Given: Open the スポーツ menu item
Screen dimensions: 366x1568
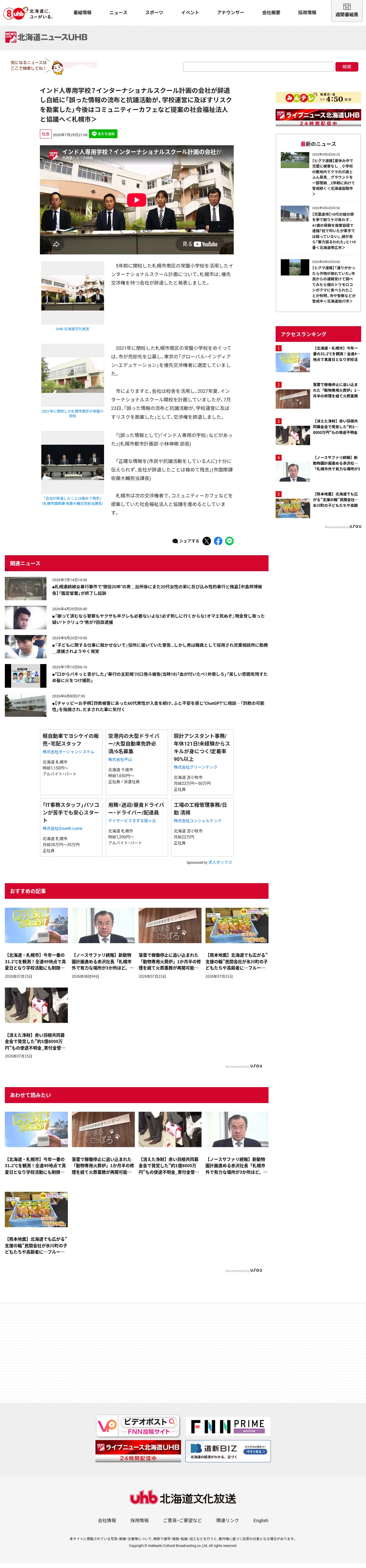Looking at the screenshot, I should pos(154,12).
